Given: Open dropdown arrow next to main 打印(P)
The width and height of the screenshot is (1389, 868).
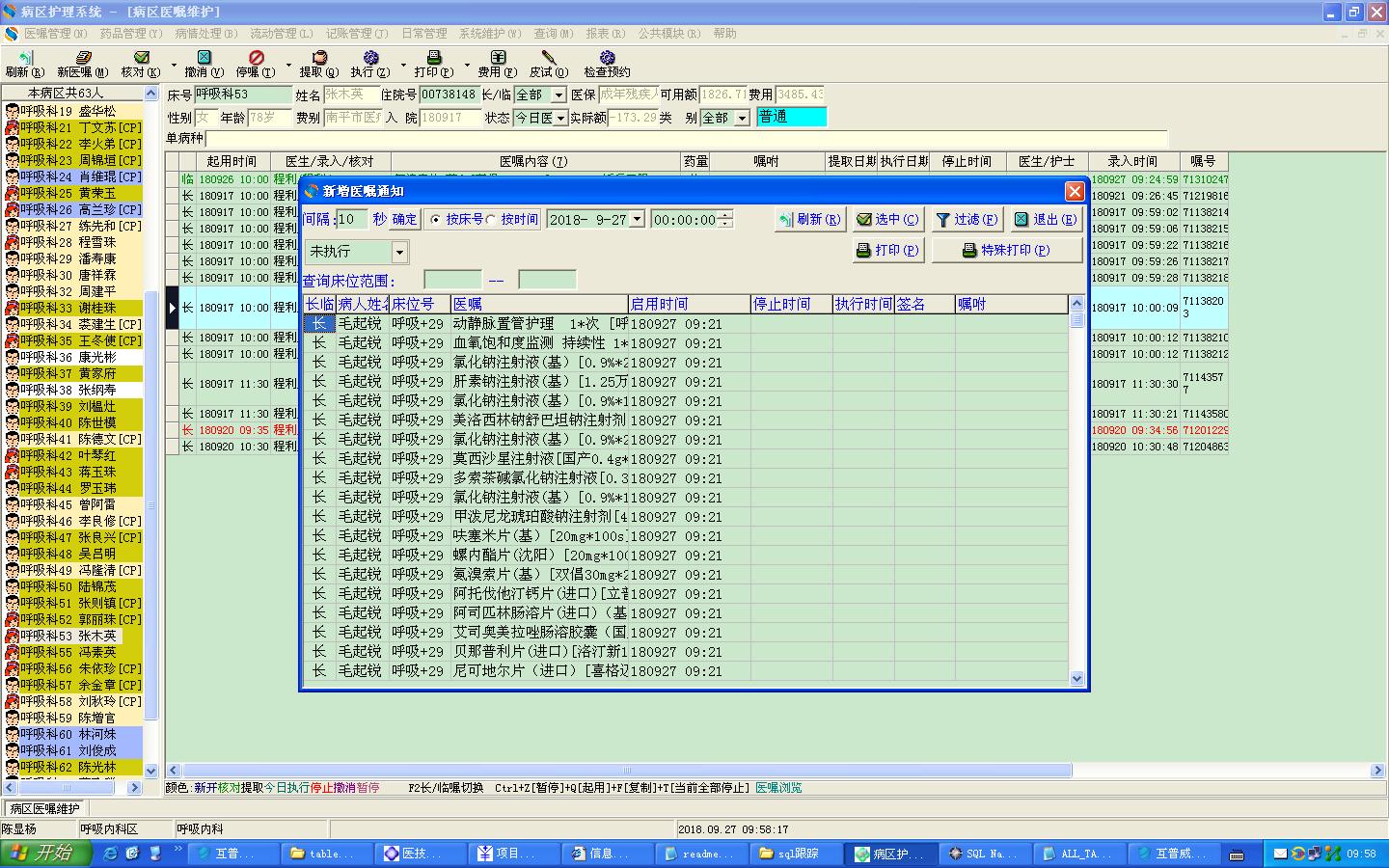Looking at the screenshot, I should (x=467, y=66).
